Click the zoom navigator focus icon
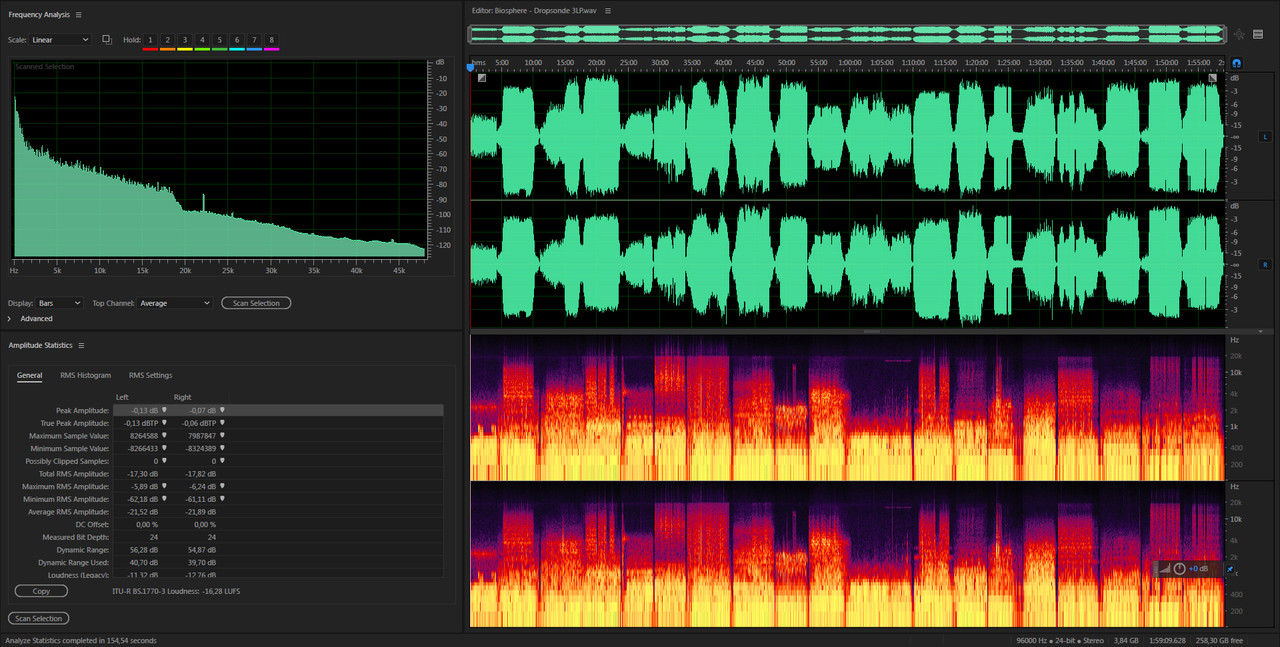This screenshot has height=647, width=1280. coord(1239,34)
